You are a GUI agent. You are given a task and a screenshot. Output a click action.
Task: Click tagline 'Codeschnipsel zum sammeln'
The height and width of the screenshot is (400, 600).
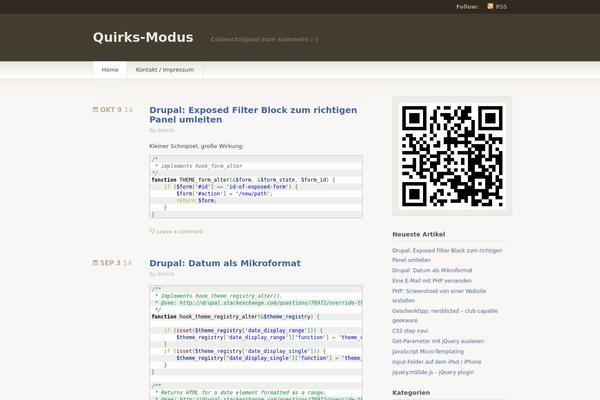(264, 39)
